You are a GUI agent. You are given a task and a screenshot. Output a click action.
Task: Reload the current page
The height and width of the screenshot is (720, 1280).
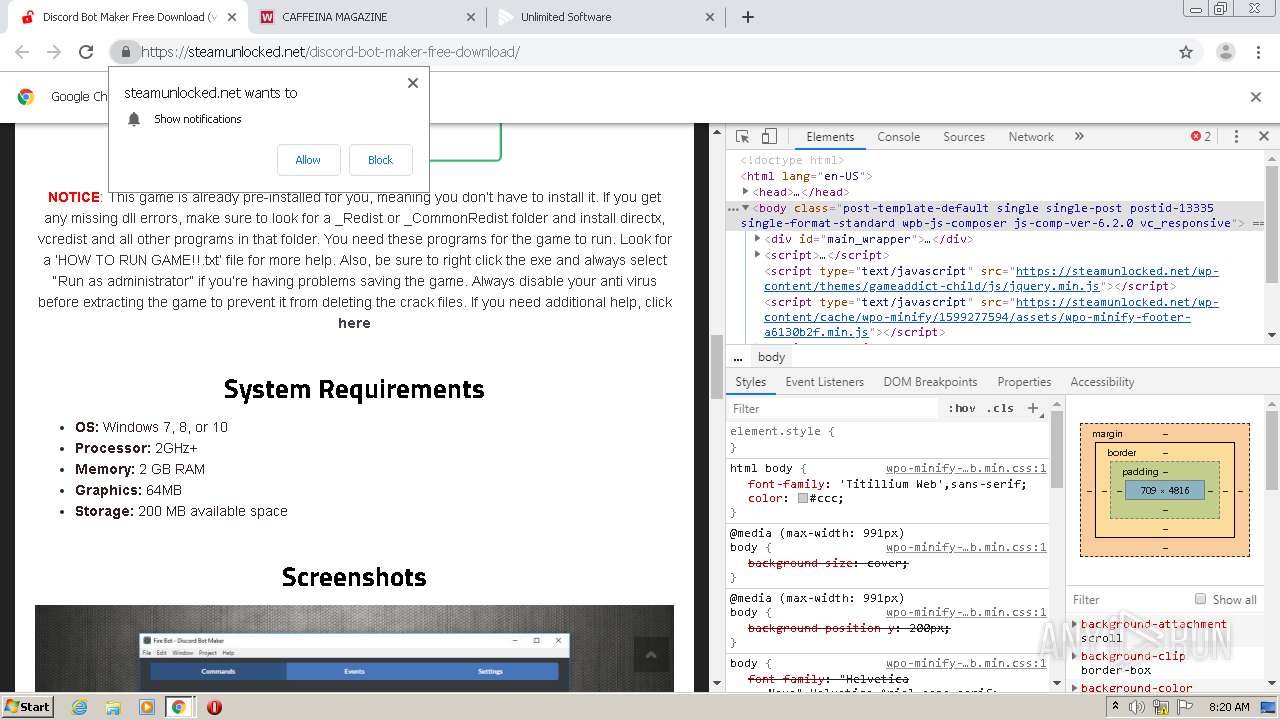86,52
